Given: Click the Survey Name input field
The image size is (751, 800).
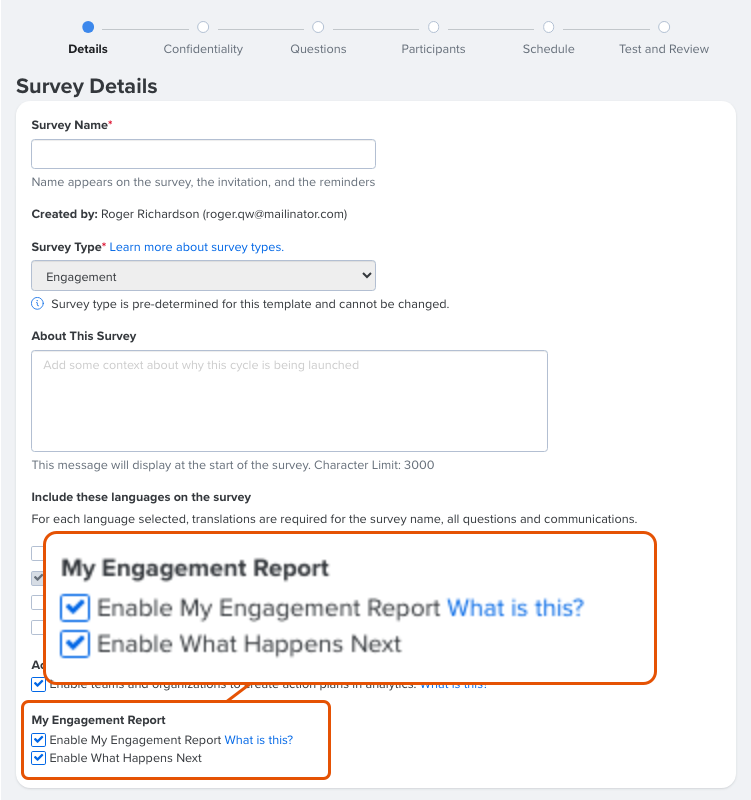Looking at the screenshot, I should coord(203,154).
